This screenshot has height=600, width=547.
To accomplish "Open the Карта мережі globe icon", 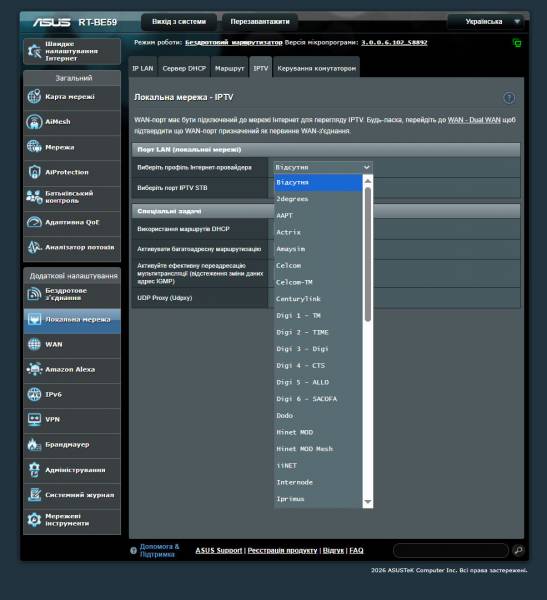I will point(34,96).
